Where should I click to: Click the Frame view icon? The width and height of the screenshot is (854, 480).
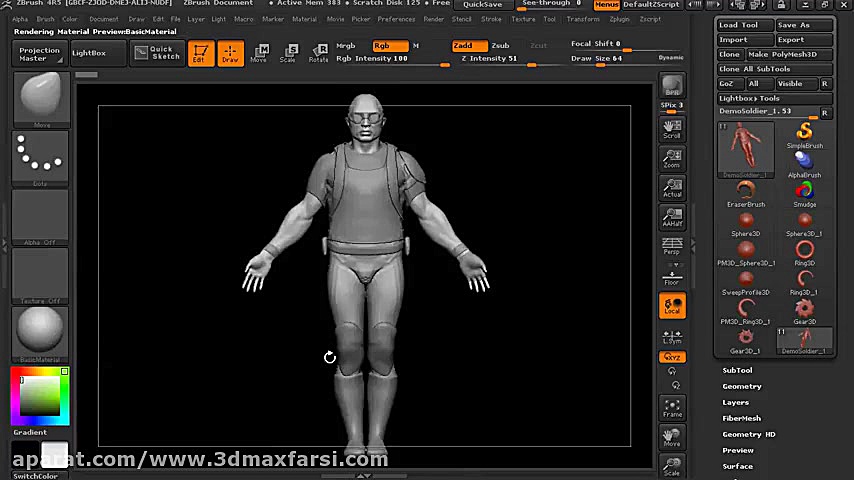(x=672, y=408)
